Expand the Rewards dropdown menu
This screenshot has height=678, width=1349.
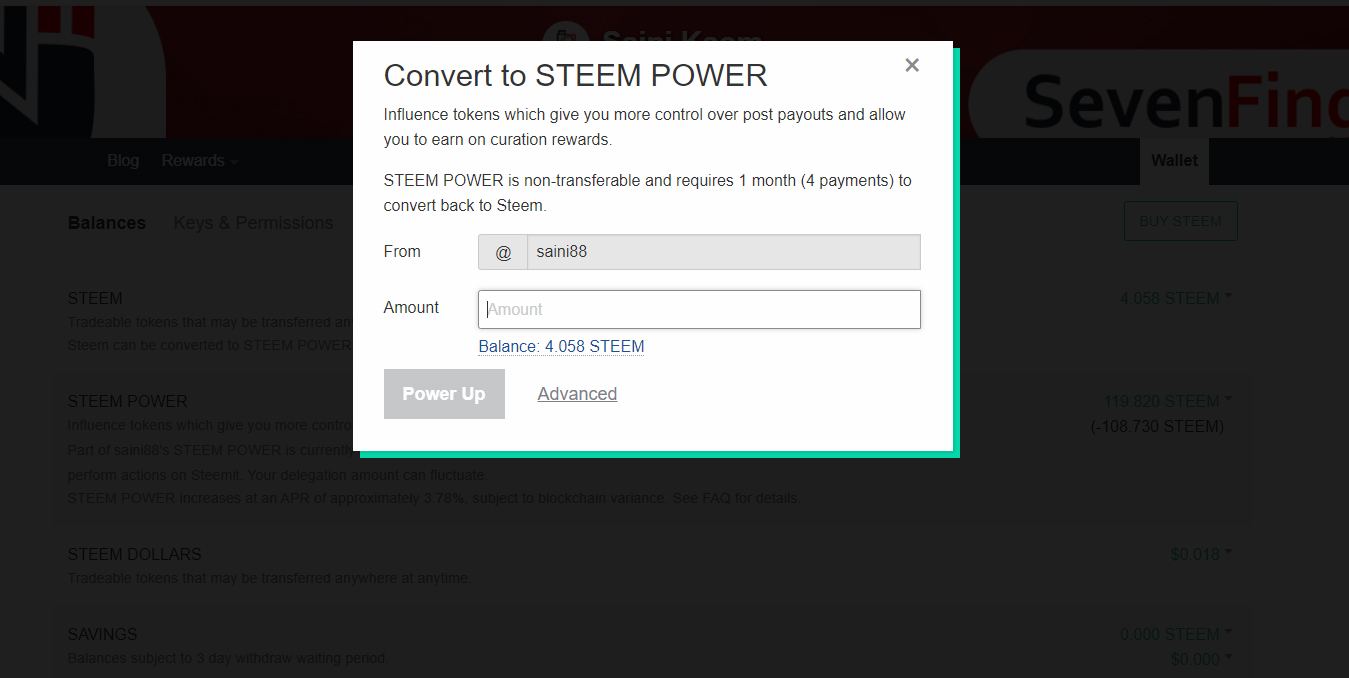click(200, 160)
